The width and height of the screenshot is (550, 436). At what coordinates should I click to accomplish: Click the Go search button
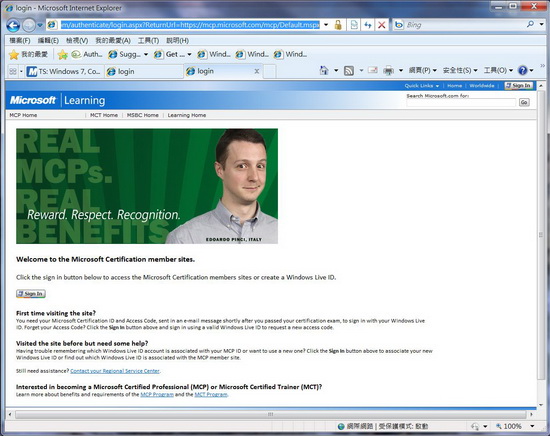coord(524,102)
